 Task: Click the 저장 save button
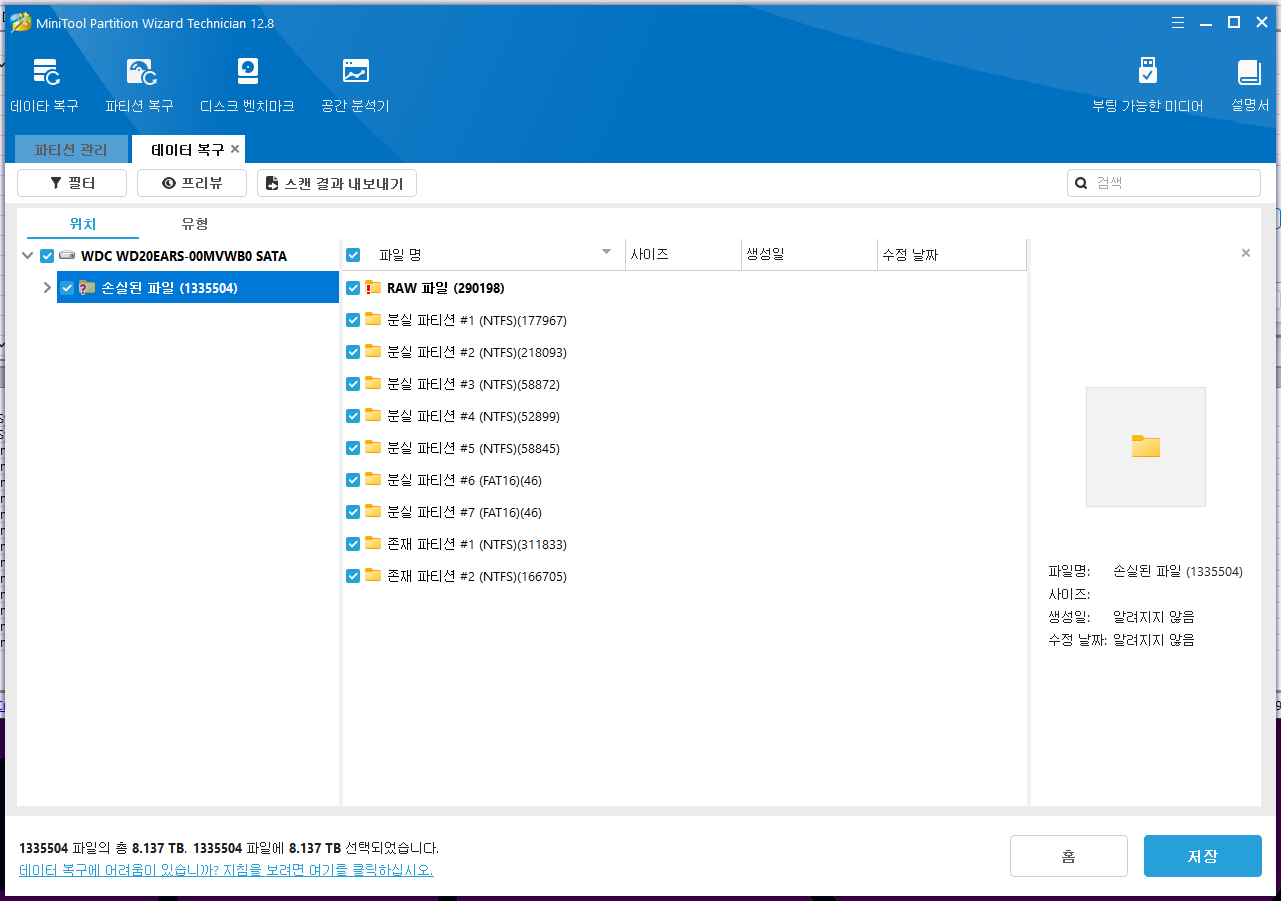(x=1203, y=856)
